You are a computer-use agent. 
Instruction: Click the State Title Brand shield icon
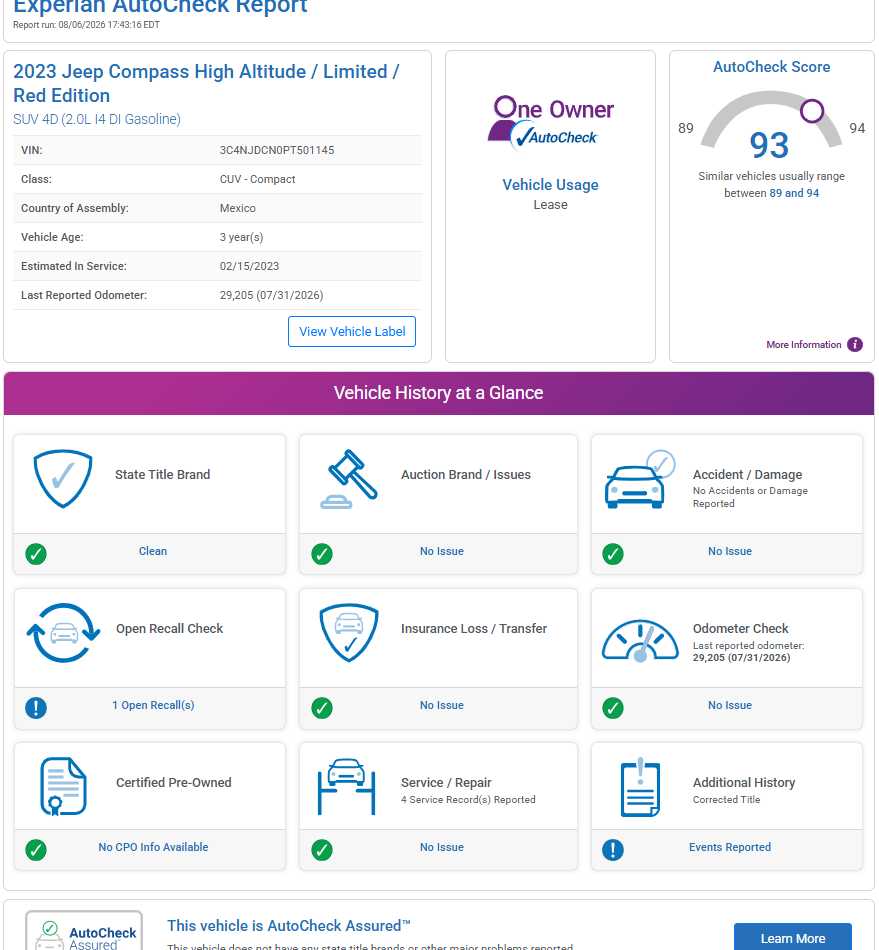[x=63, y=478]
